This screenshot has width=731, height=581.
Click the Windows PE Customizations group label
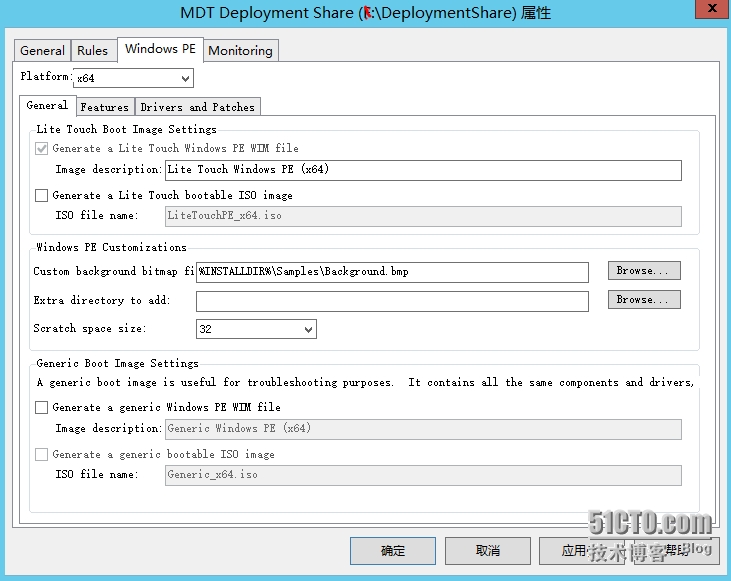click(x=111, y=247)
